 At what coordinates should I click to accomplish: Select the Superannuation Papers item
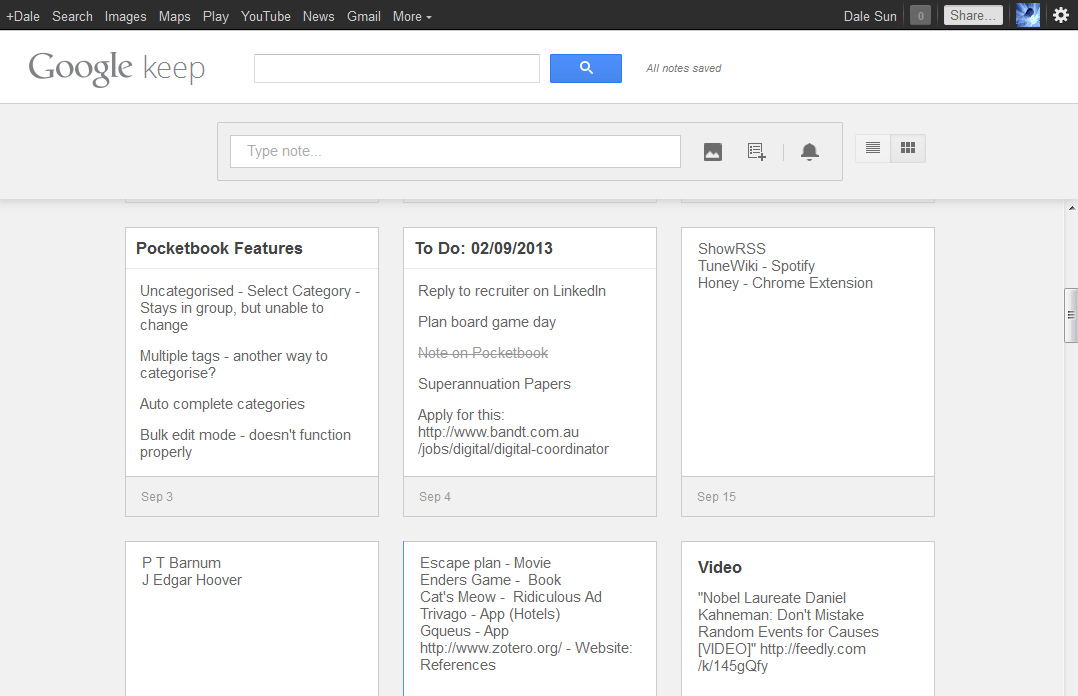(494, 384)
